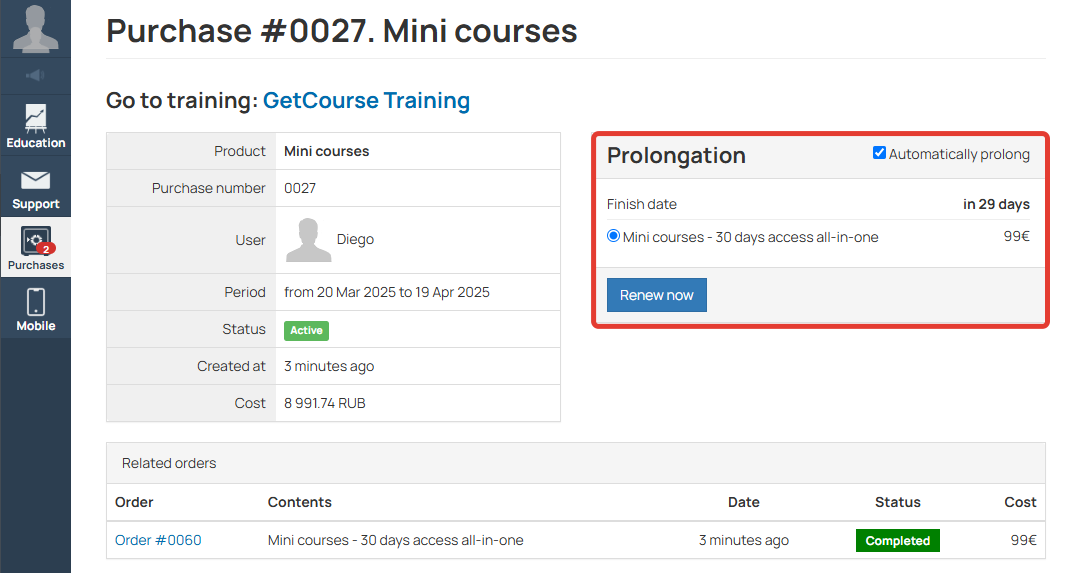The width and height of the screenshot is (1072, 573).
Task: Click the Related orders panel header
Action: coord(576,463)
